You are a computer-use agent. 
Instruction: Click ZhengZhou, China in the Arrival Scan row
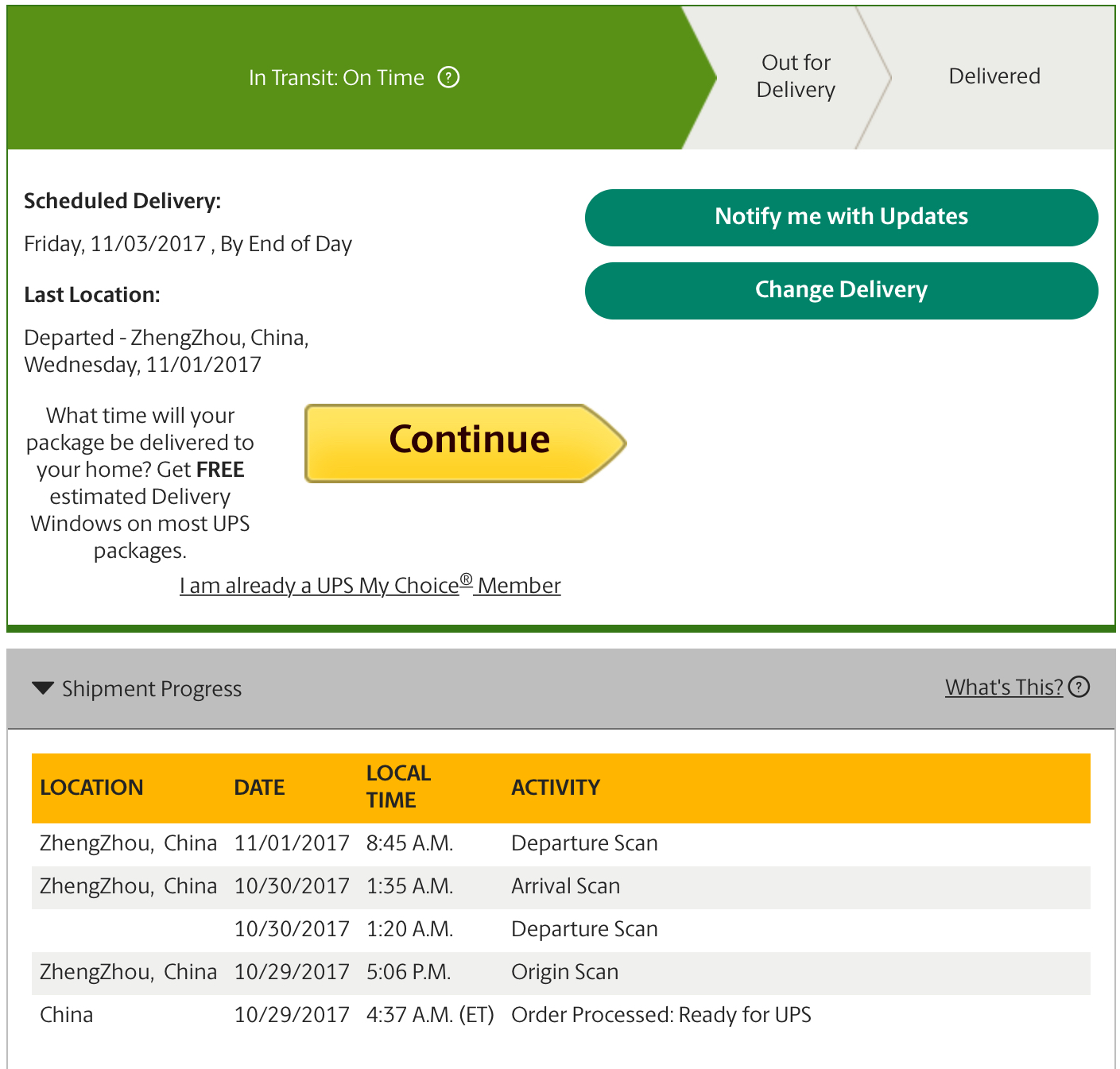click(x=128, y=886)
